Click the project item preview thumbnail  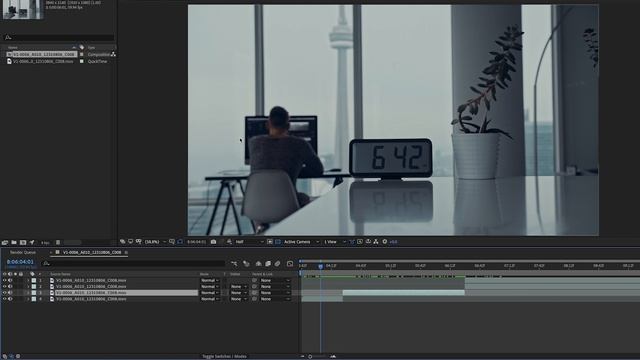23,9
